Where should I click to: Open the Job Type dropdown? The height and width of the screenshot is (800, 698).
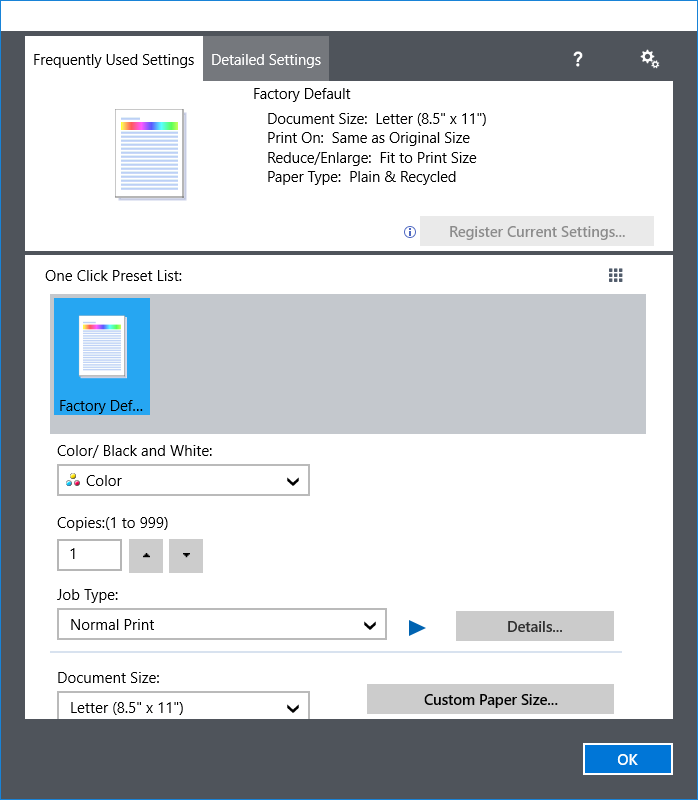(221, 626)
